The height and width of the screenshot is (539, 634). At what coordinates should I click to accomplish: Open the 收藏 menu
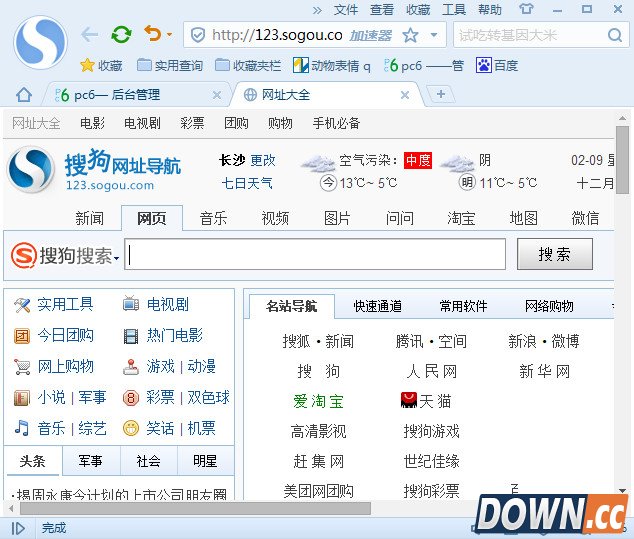418,9
